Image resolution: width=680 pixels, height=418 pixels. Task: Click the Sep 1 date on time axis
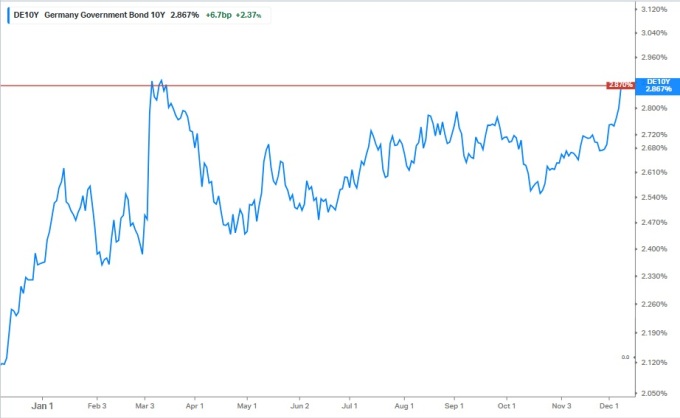coord(453,406)
